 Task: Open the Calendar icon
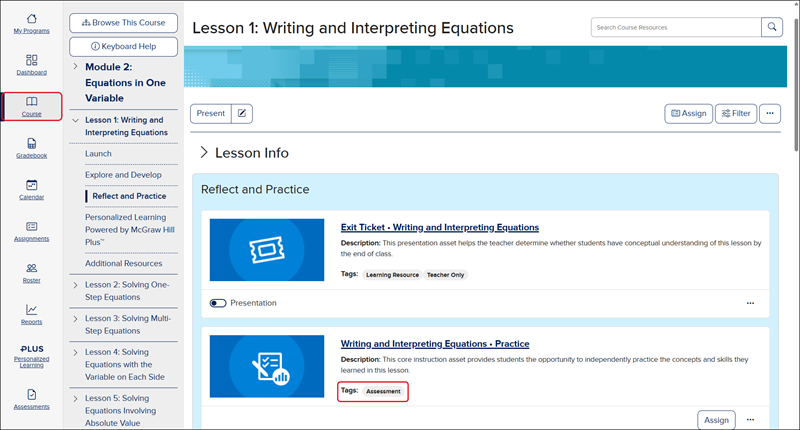pyautogui.click(x=32, y=189)
